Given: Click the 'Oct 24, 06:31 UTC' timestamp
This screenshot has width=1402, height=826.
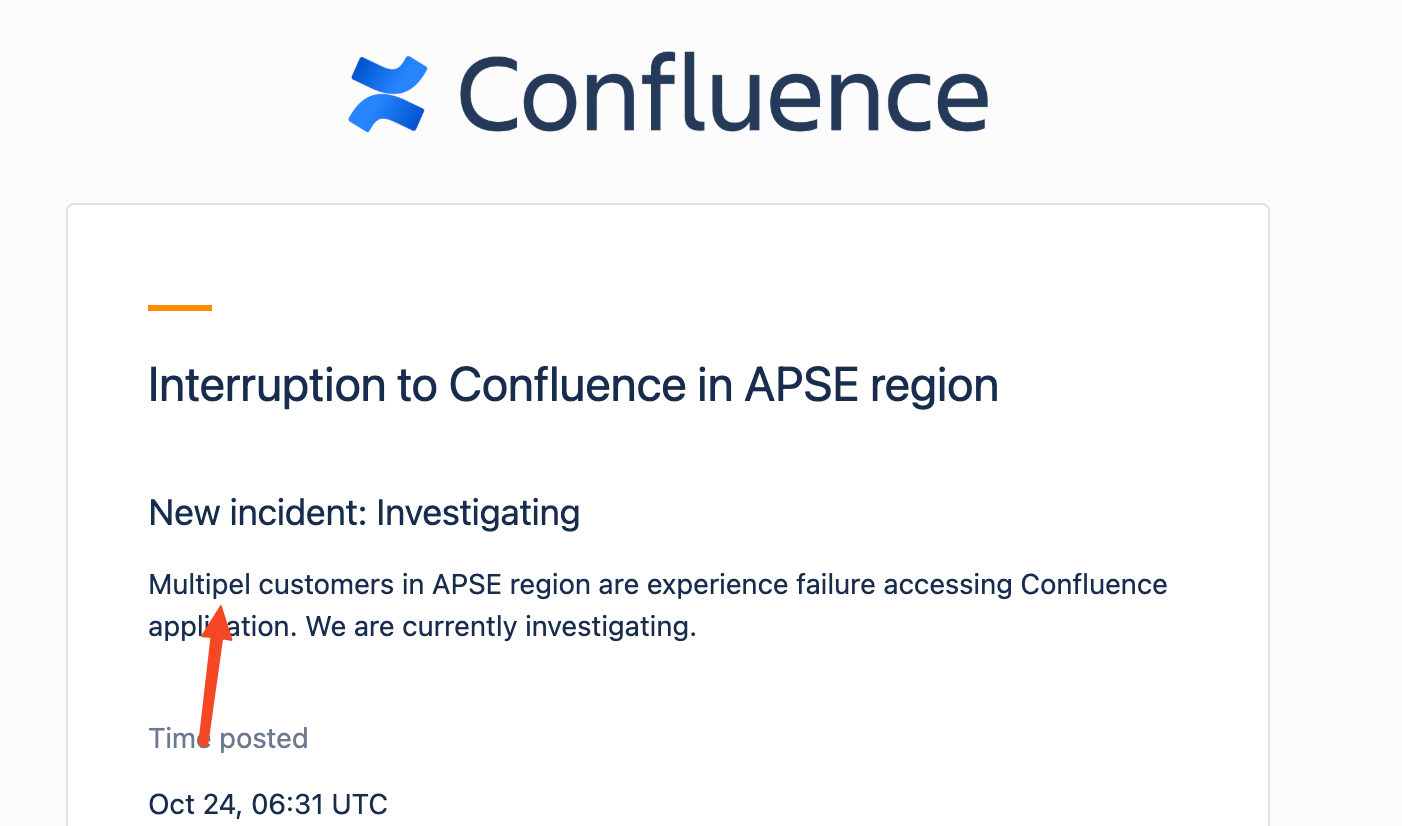Looking at the screenshot, I should pos(268,803).
